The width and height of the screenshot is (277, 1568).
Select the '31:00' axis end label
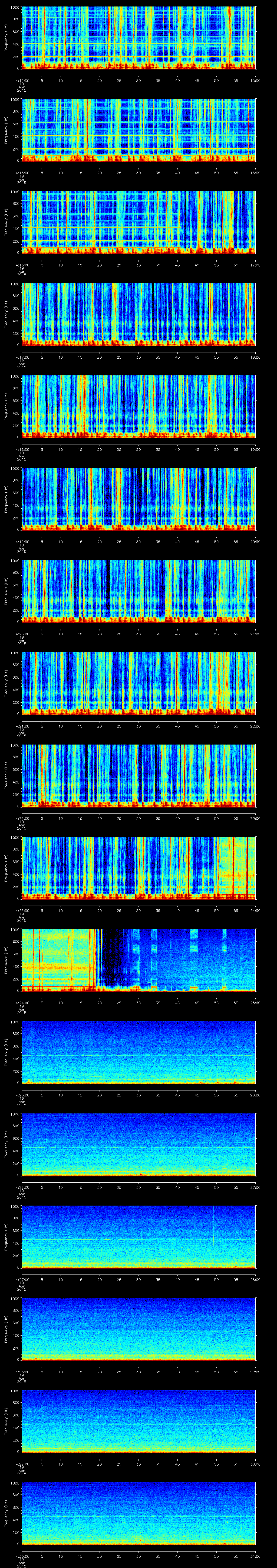255,1556
